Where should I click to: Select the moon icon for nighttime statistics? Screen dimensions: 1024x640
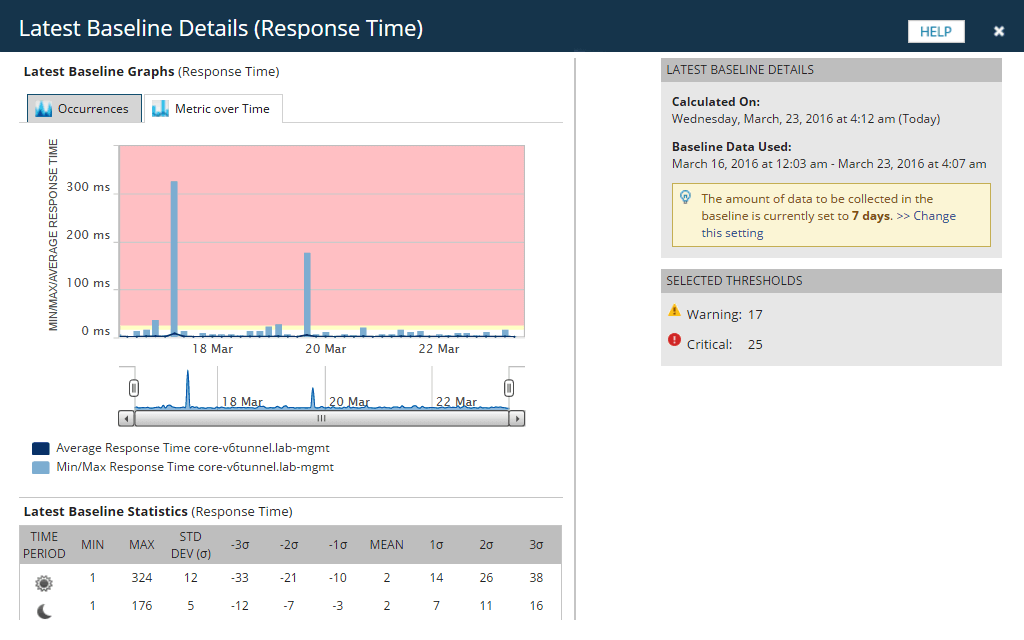[x=42, y=608]
